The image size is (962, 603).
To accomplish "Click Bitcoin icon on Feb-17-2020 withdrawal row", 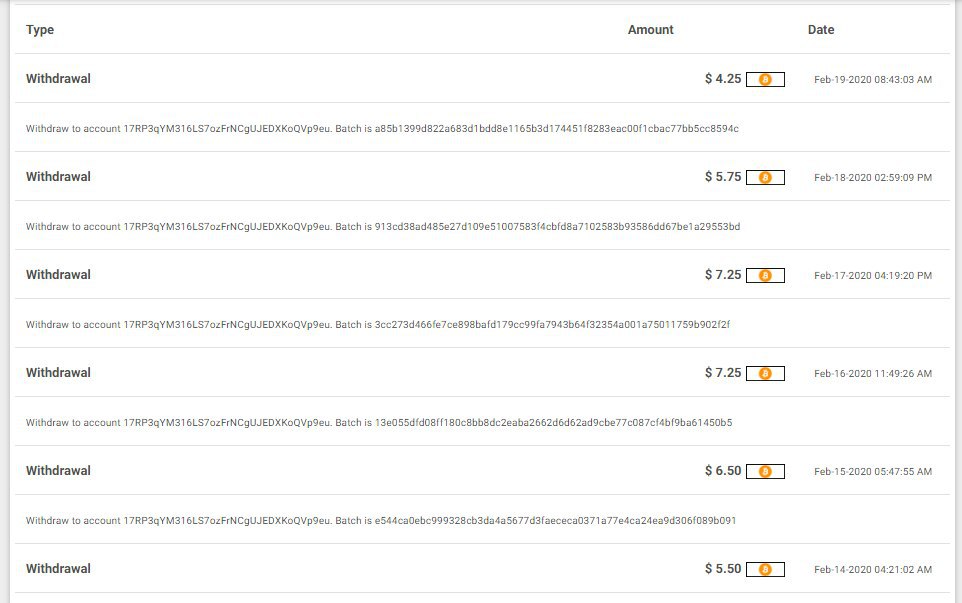I will pyautogui.click(x=765, y=275).
